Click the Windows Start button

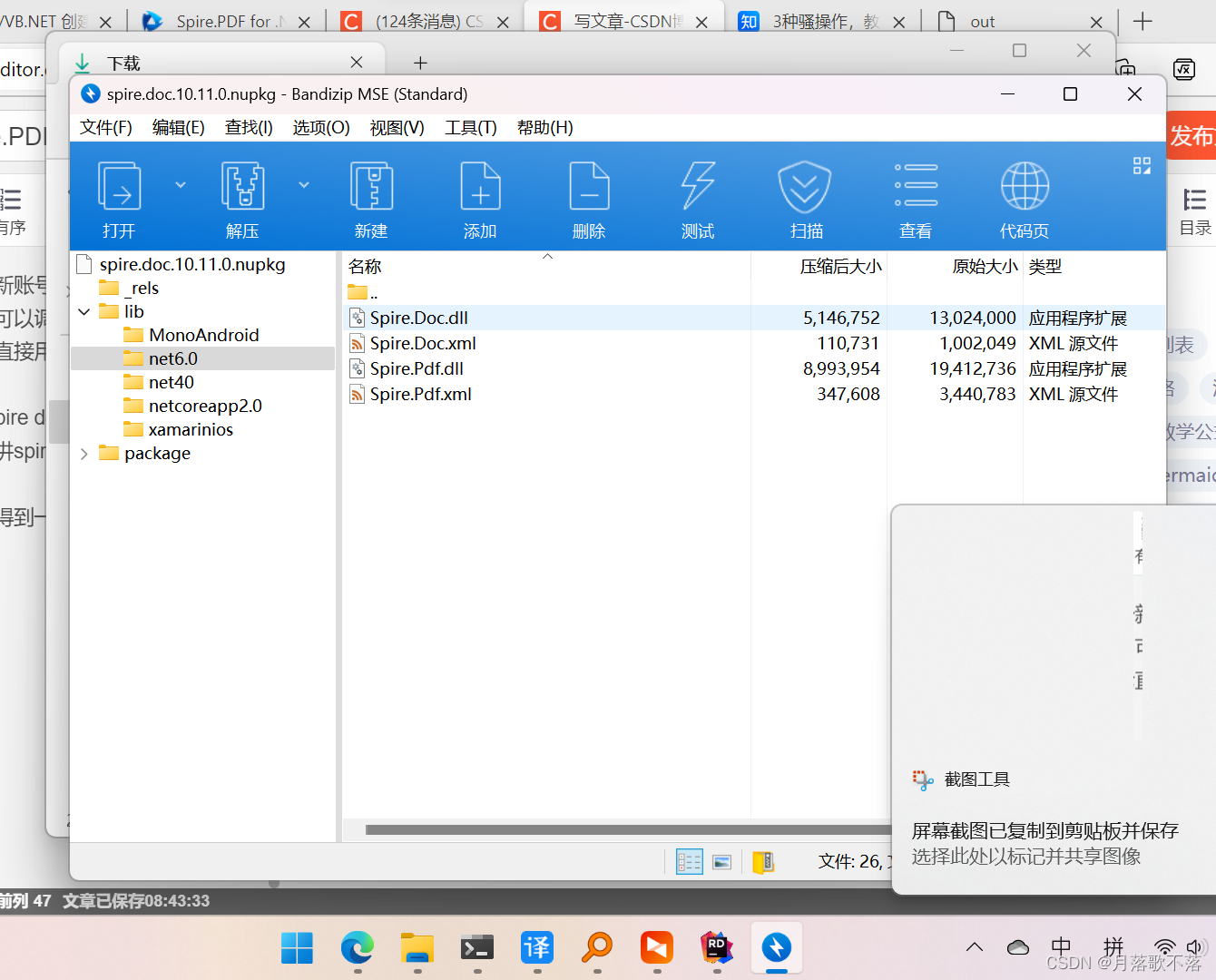point(297,947)
